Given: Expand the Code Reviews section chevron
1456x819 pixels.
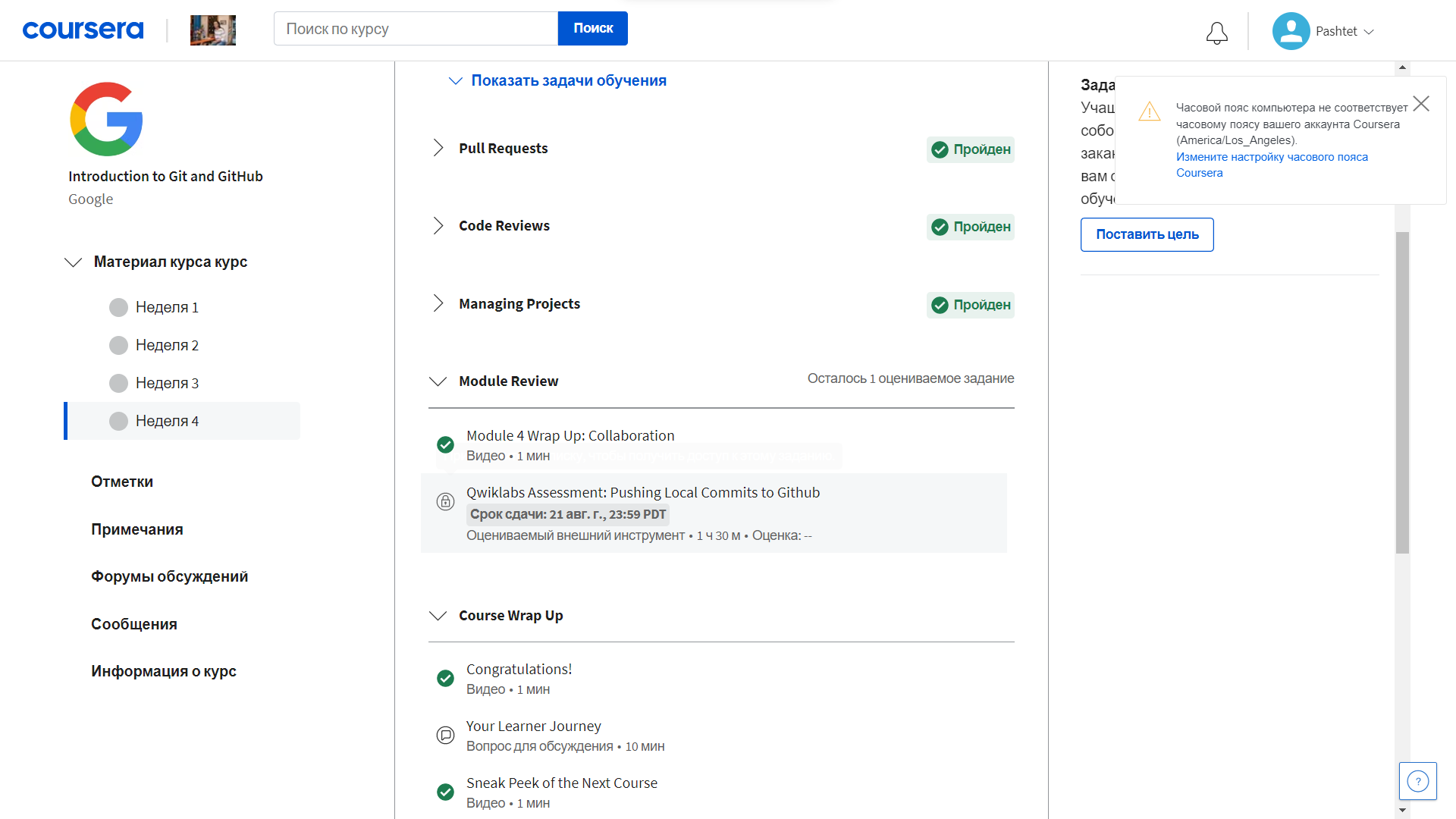Looking at the screenshot, I should click(438, 225).
